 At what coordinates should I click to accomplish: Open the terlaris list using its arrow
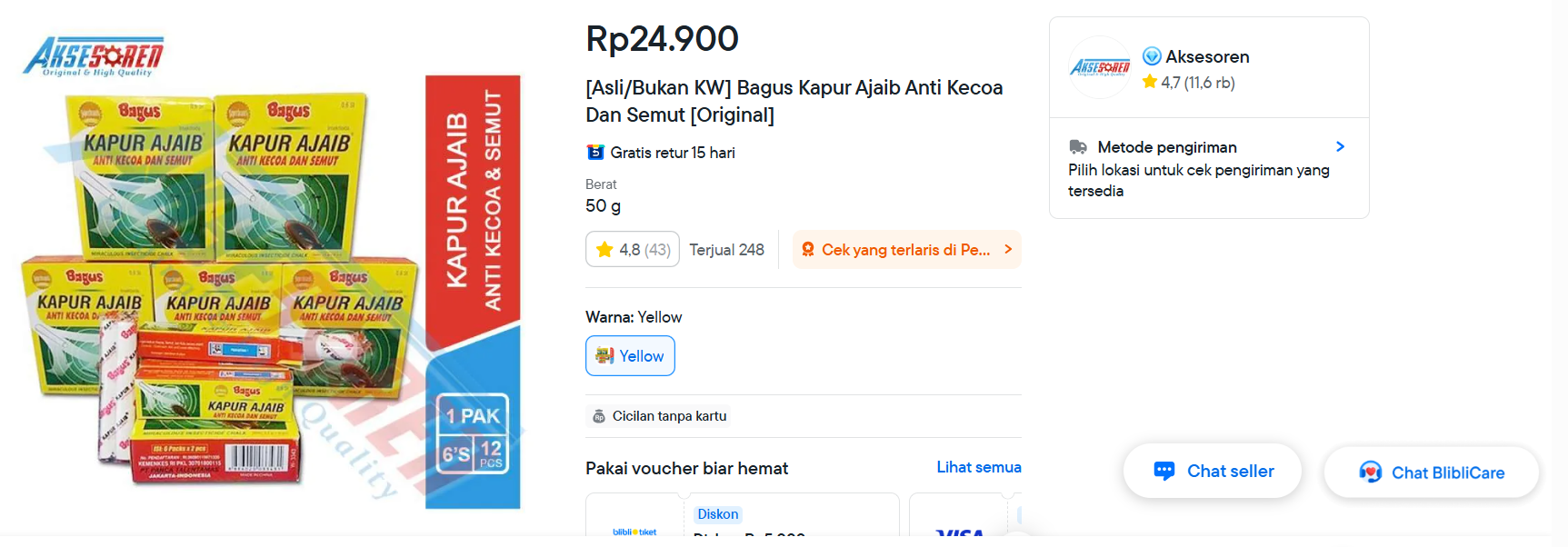coord(1006,249)
